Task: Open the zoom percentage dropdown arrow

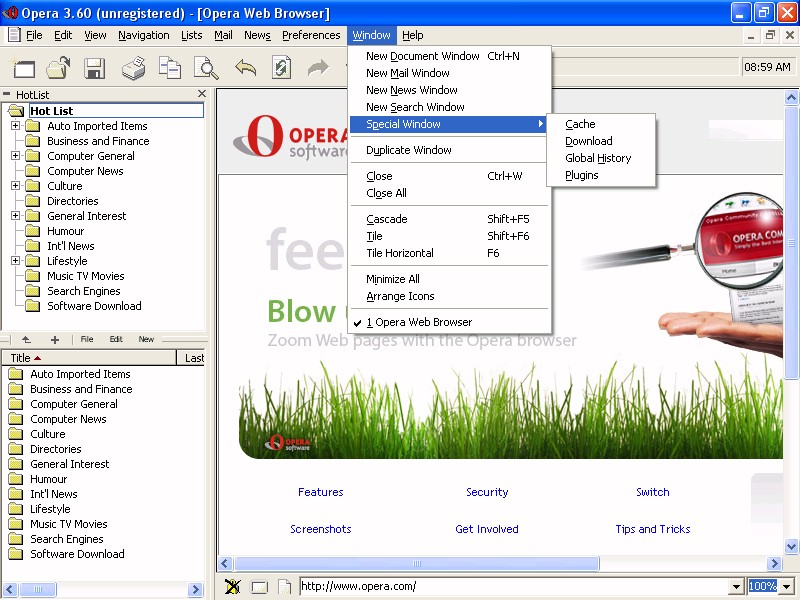Action: pyautogui.click(x=787, y=587)
